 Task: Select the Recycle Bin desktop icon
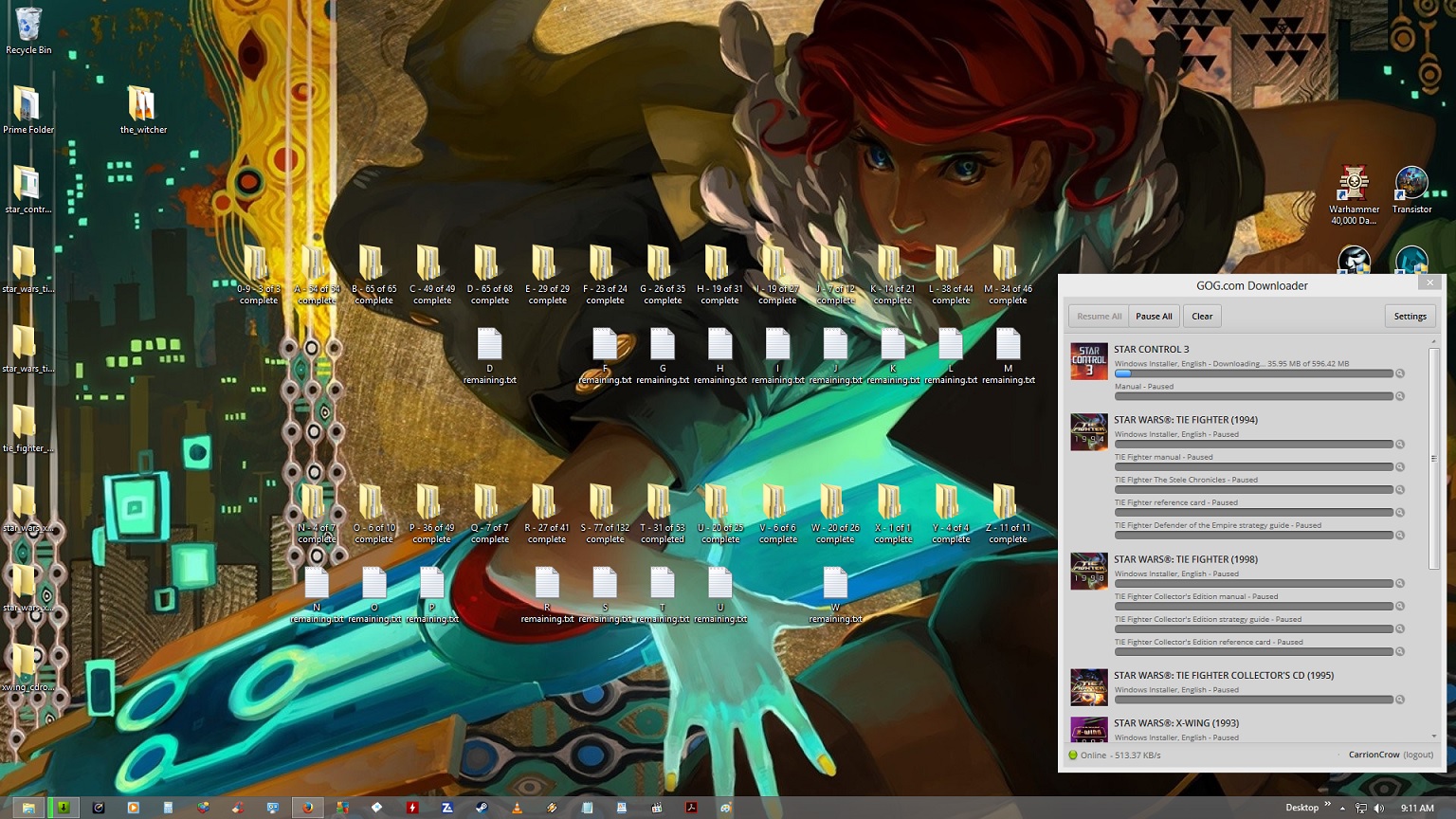(28, 30)
